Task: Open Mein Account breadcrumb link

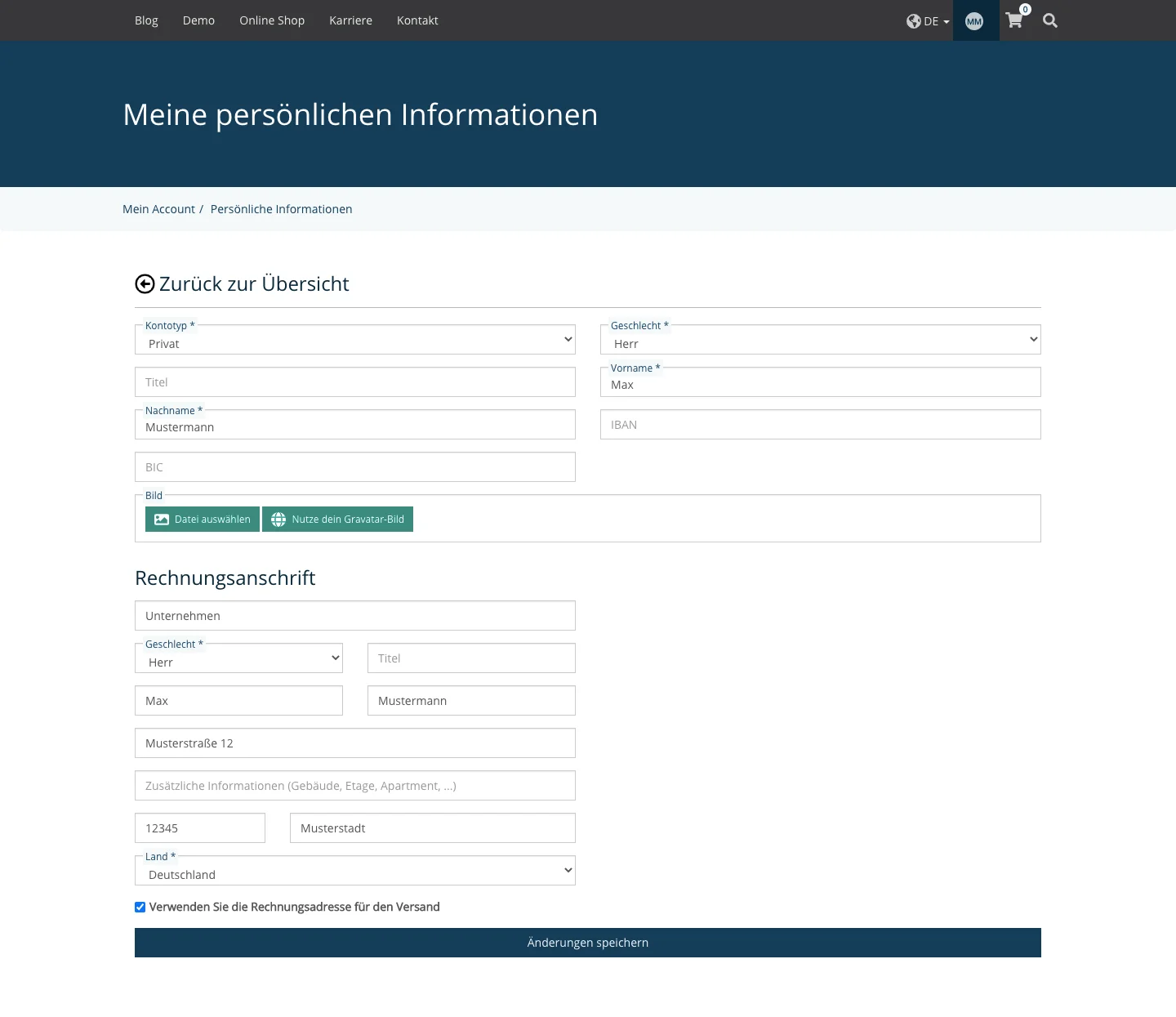Action: coord(158,208)
